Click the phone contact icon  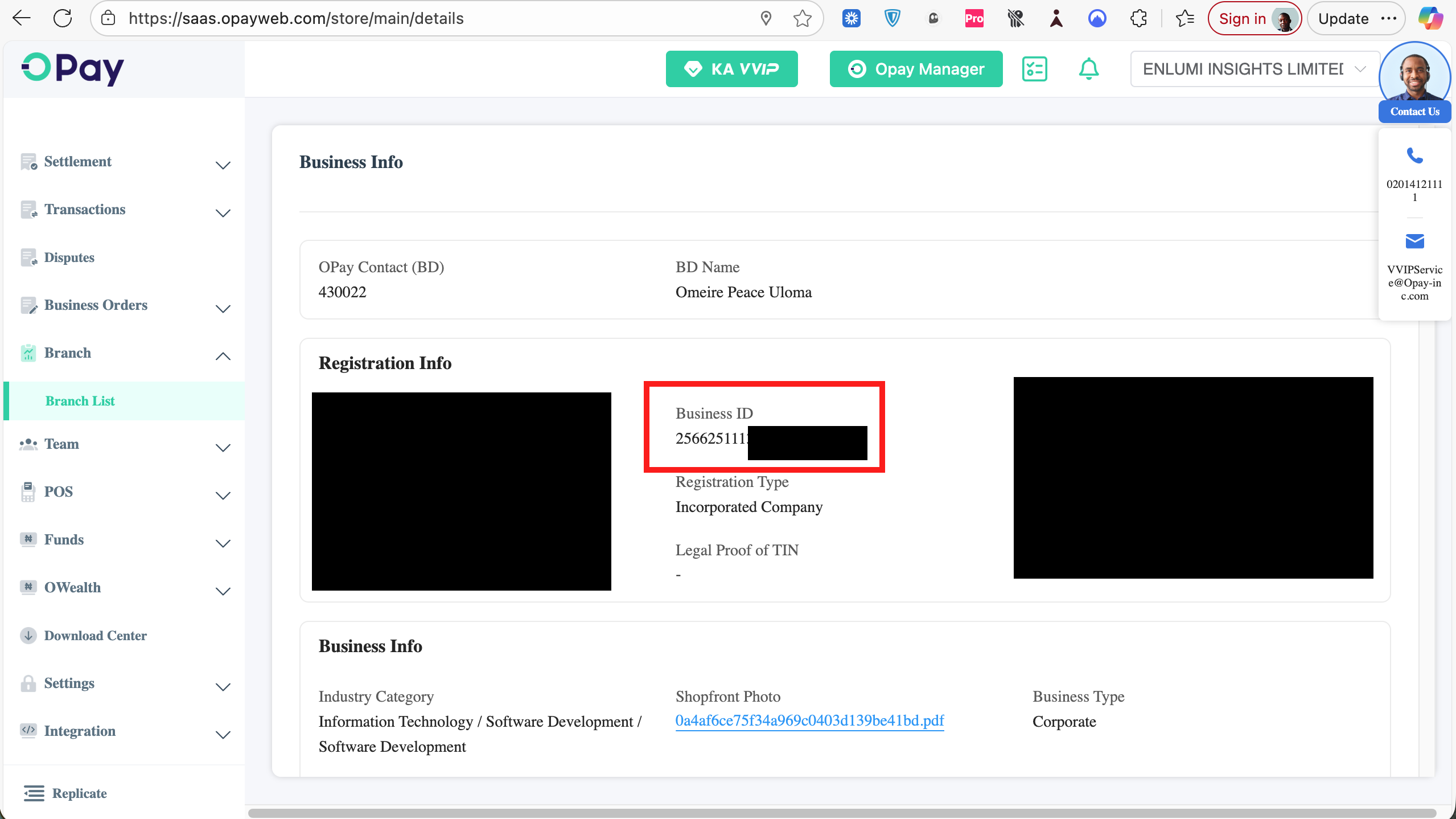(x=1414, y=155)
